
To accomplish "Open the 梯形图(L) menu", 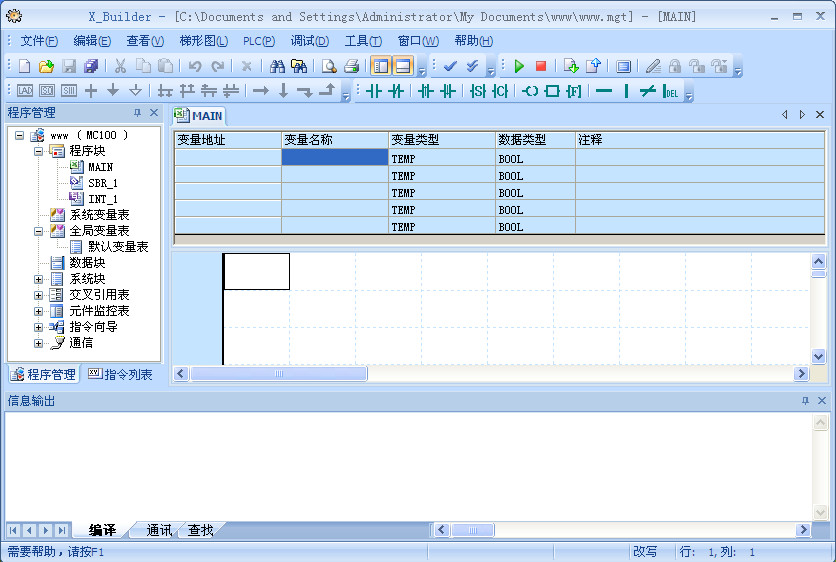I will [204, 41].
